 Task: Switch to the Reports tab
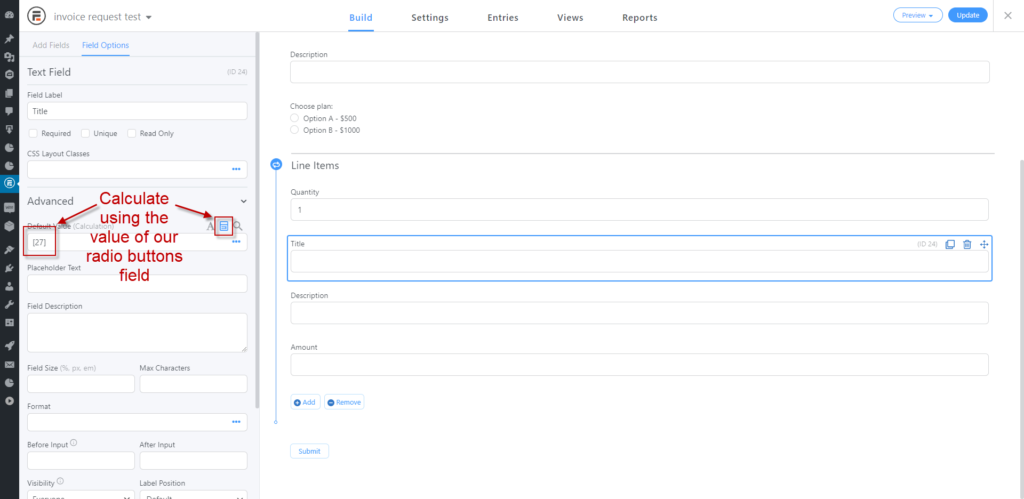point(639,18)
